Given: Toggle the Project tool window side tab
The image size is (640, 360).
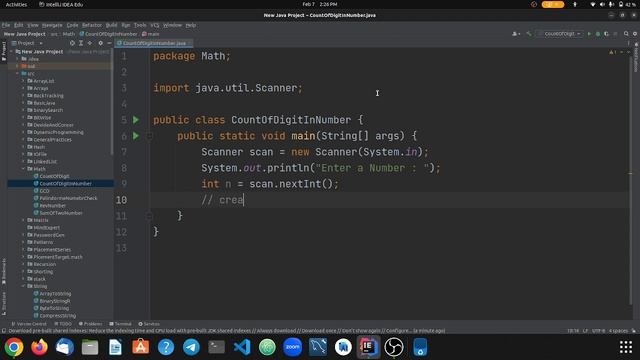Looking at the screenshot, I should click(4, 51).
